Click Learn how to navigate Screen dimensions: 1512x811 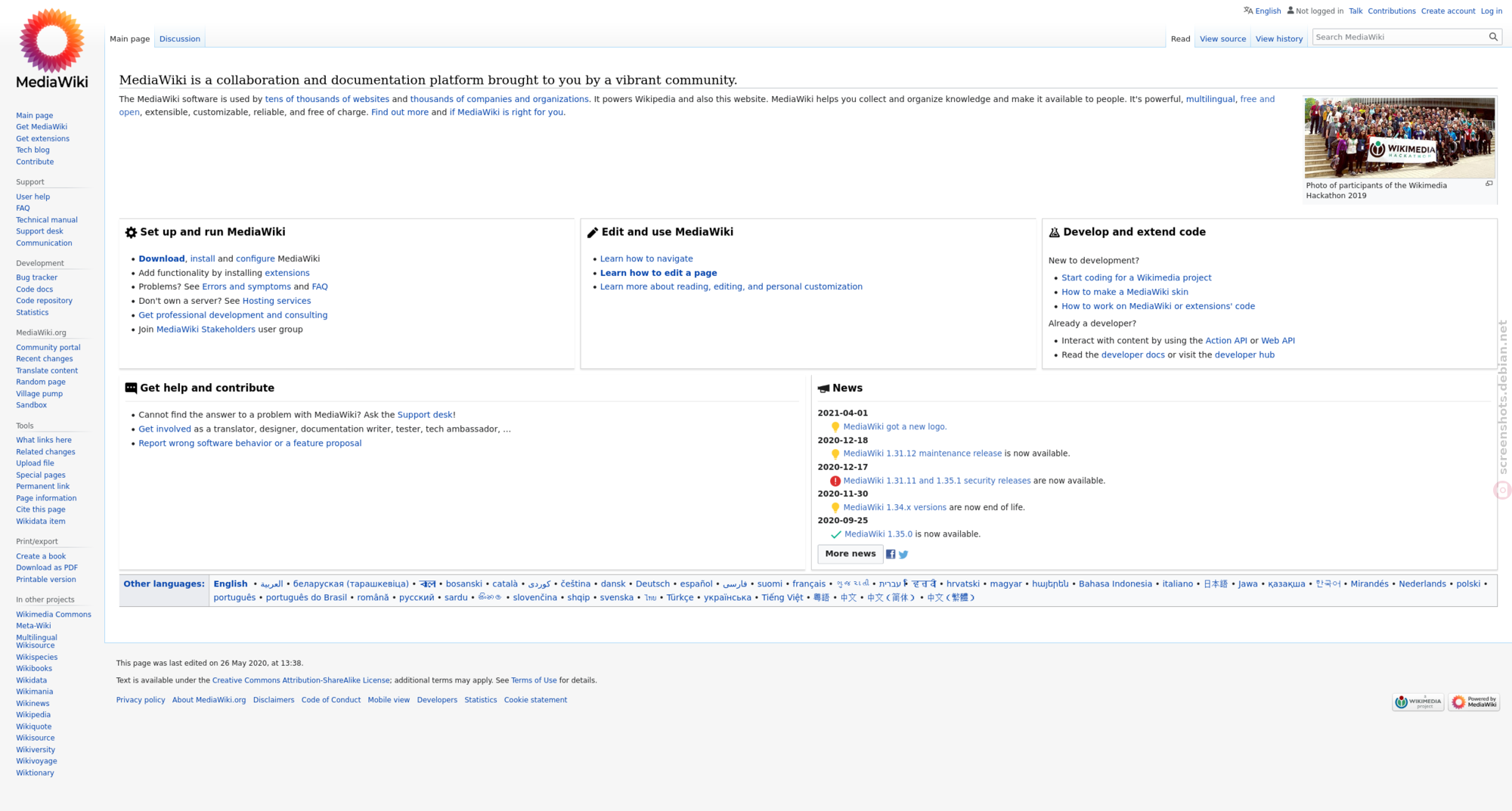(646, 258)
